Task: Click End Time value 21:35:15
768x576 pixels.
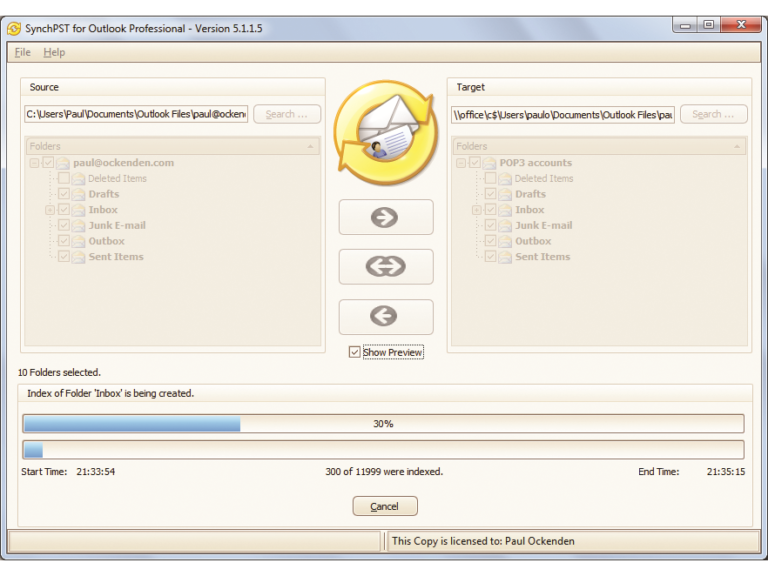Action: [726, 472]
